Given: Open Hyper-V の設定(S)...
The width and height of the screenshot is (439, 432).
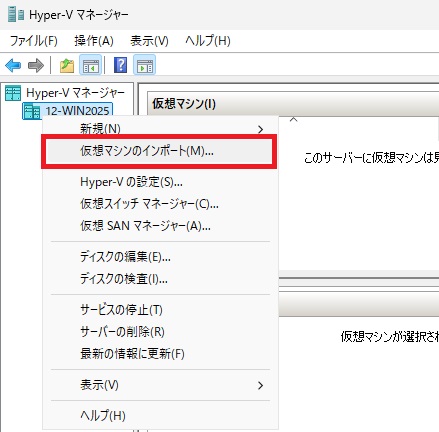Looking at the screenshot, I should pyautogui.click(x=160, y=182).
